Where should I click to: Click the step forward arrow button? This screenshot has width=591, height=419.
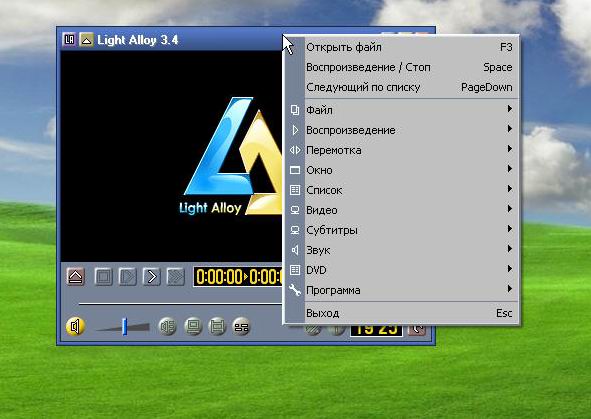click(152, 277)
